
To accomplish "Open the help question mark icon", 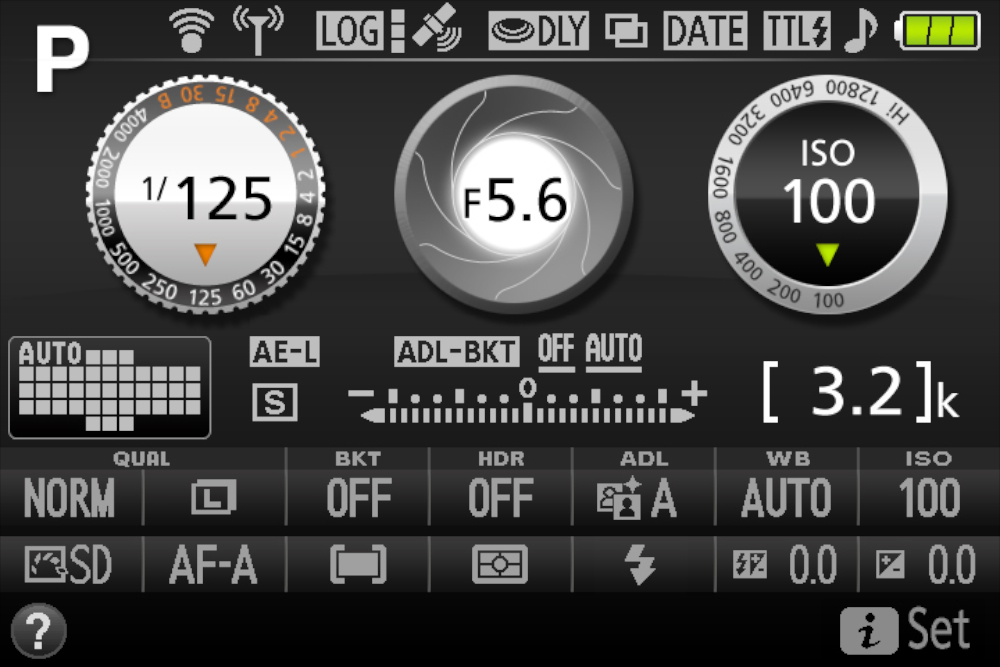I will [x=38, y=631].
